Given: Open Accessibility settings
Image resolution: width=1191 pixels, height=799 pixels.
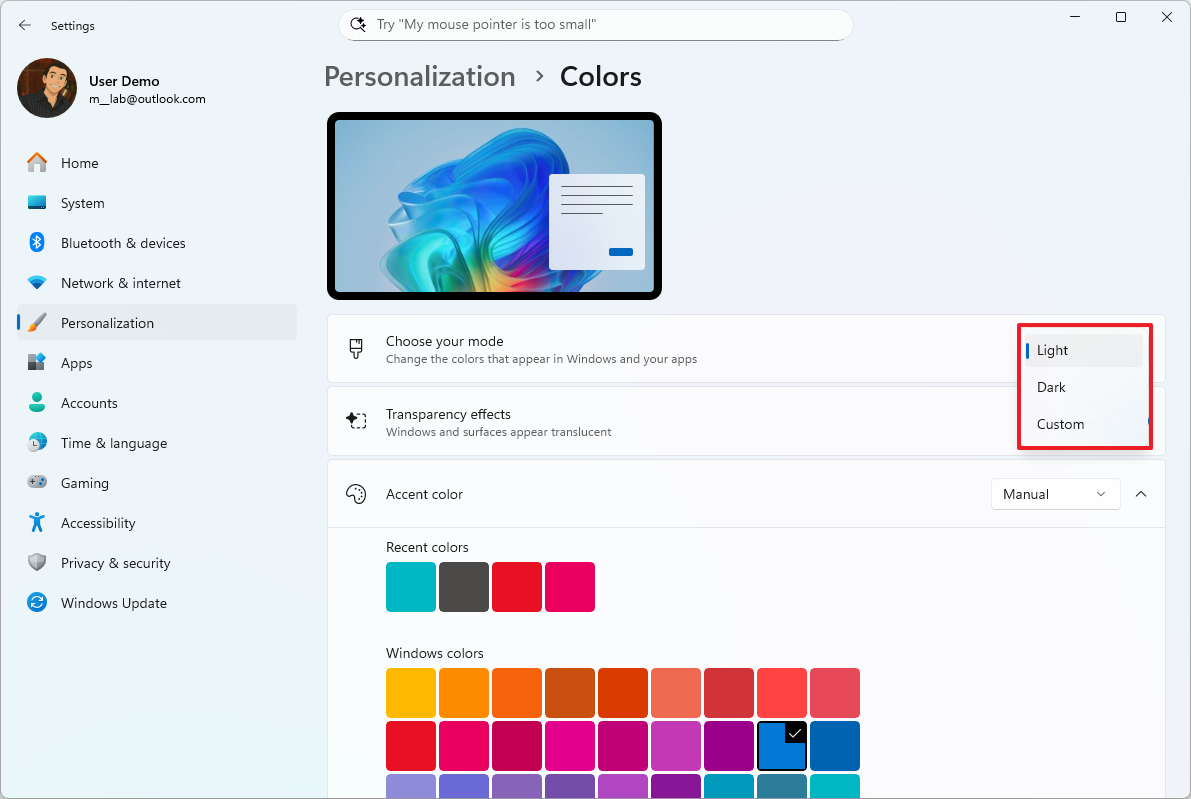Looking at the screenshot, I should coord(99,522).
